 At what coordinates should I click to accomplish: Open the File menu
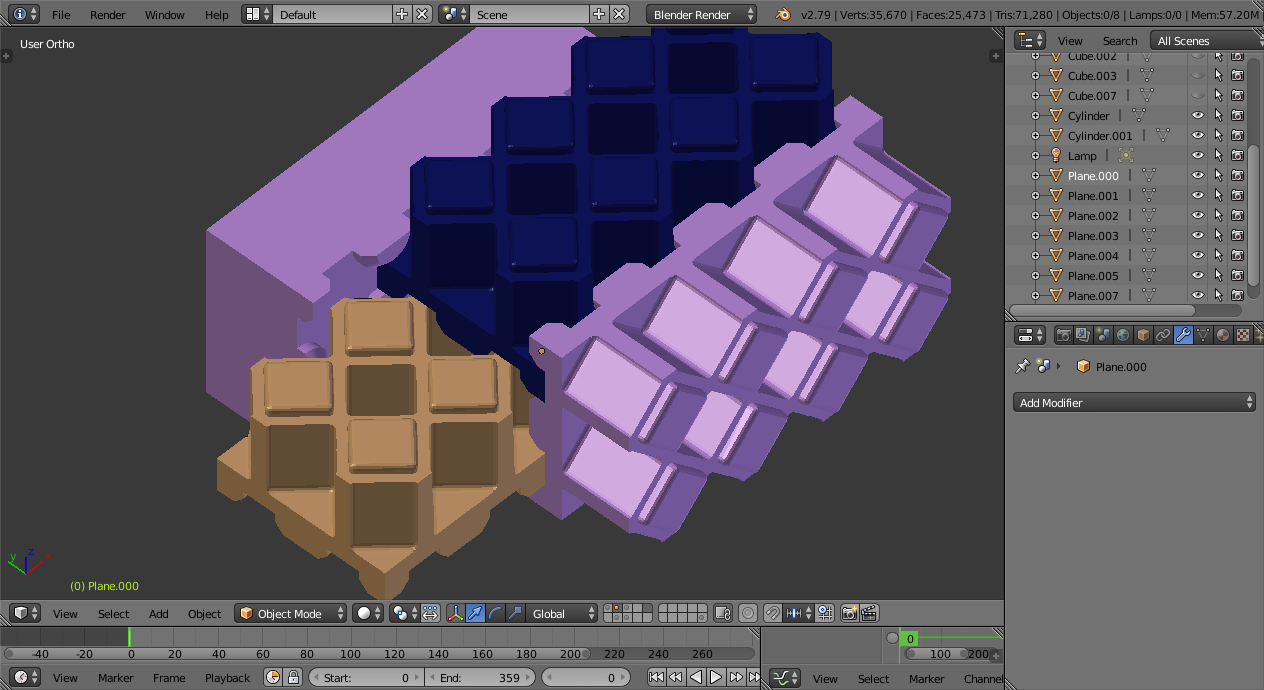(x=61, y=15)
